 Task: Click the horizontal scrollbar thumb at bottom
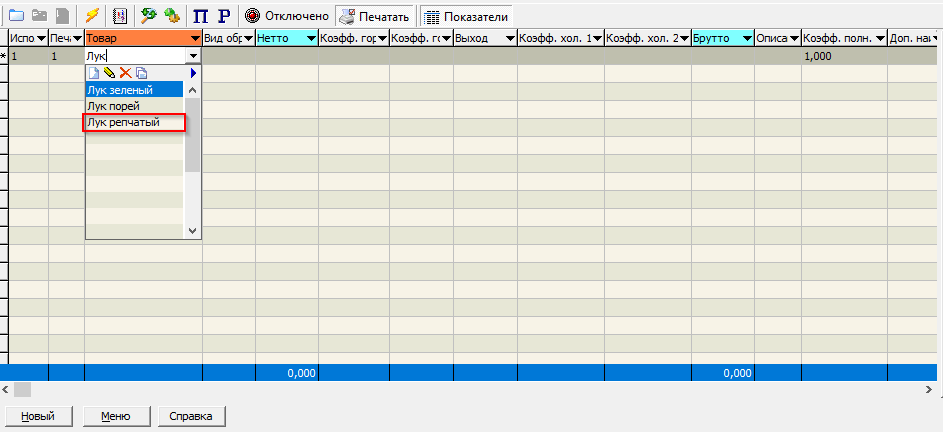coord(22,388)
